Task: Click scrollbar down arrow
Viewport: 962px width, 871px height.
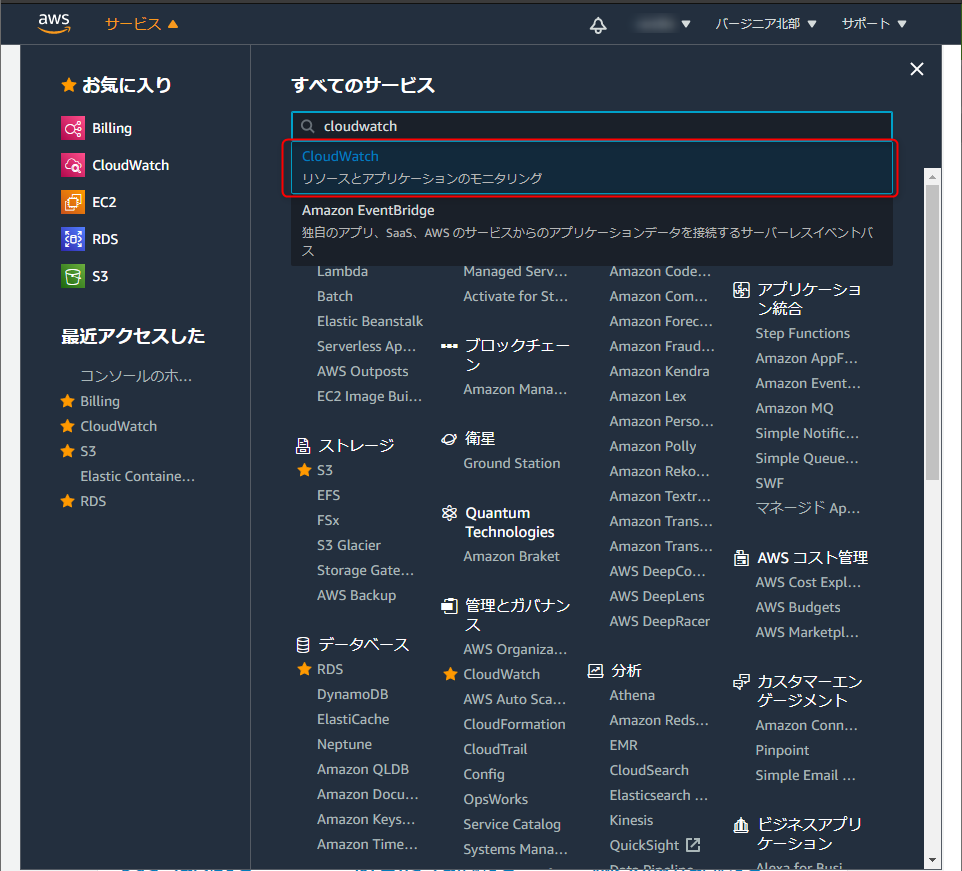Action: coord(932,860)
